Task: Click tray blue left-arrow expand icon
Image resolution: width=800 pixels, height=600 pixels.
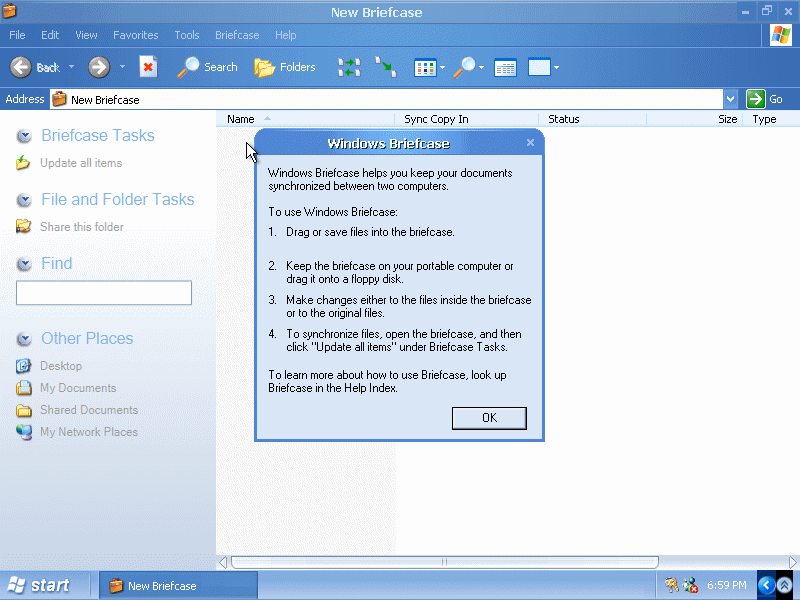Action: pos(766,585)
